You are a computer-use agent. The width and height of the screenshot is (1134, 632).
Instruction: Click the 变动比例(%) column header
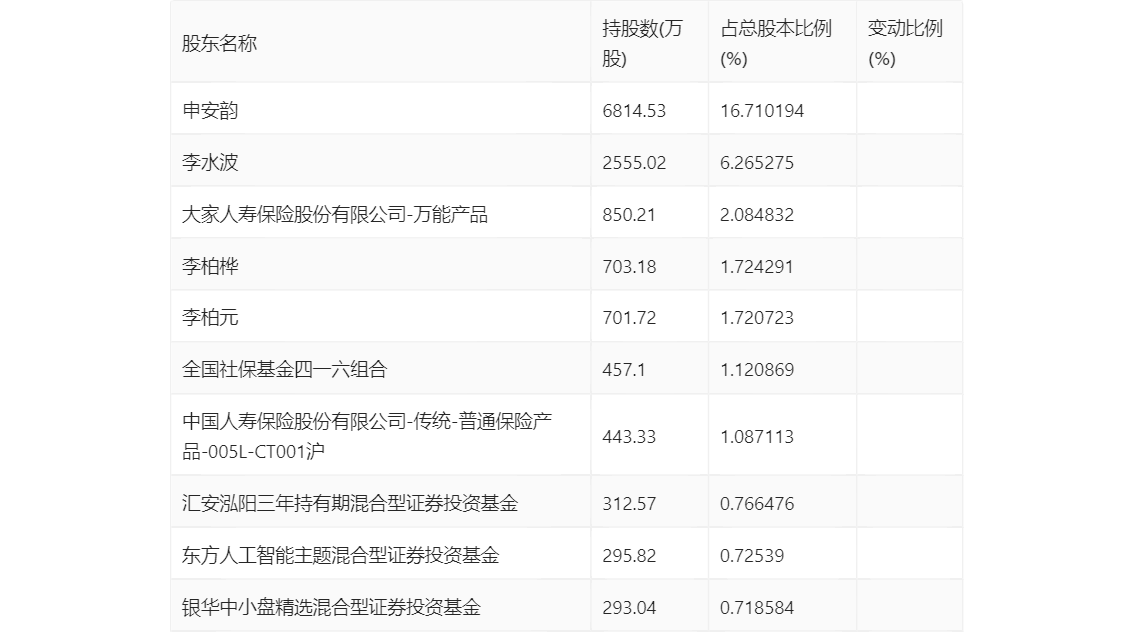pyautogui.click(x=895, y=41)
